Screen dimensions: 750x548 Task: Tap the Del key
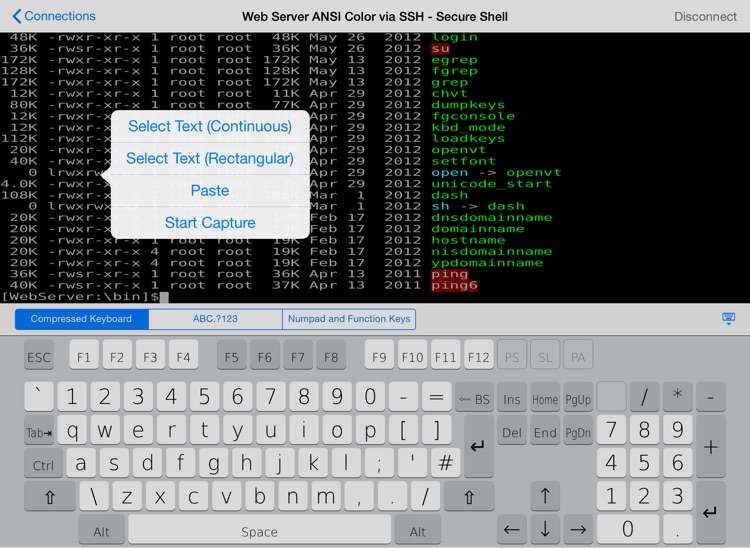pyautogui.click(x=512, y=430)
